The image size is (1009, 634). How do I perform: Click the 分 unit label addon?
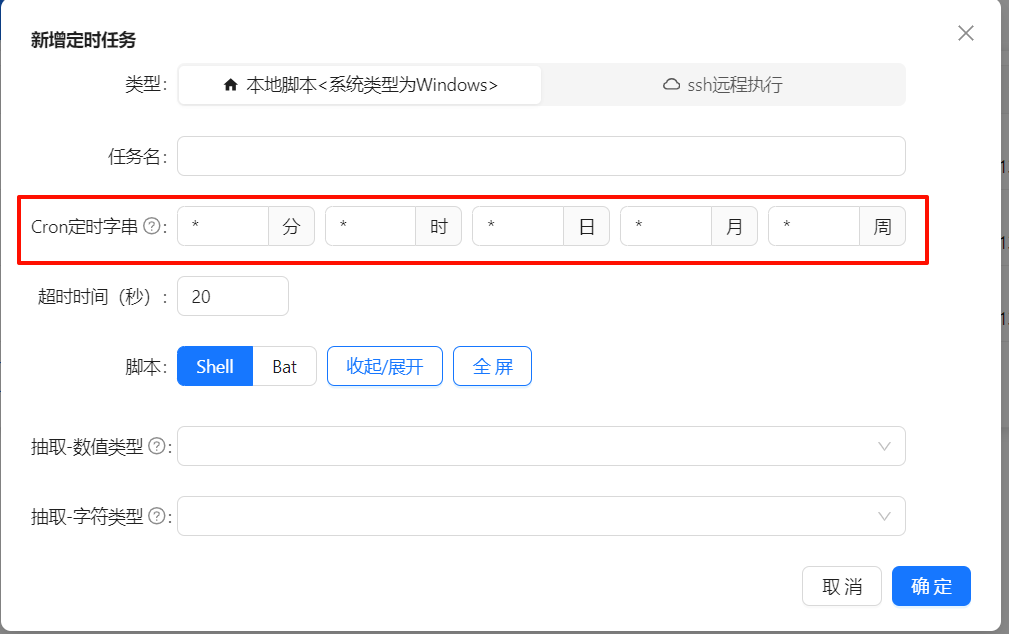(x=292, y=226)
